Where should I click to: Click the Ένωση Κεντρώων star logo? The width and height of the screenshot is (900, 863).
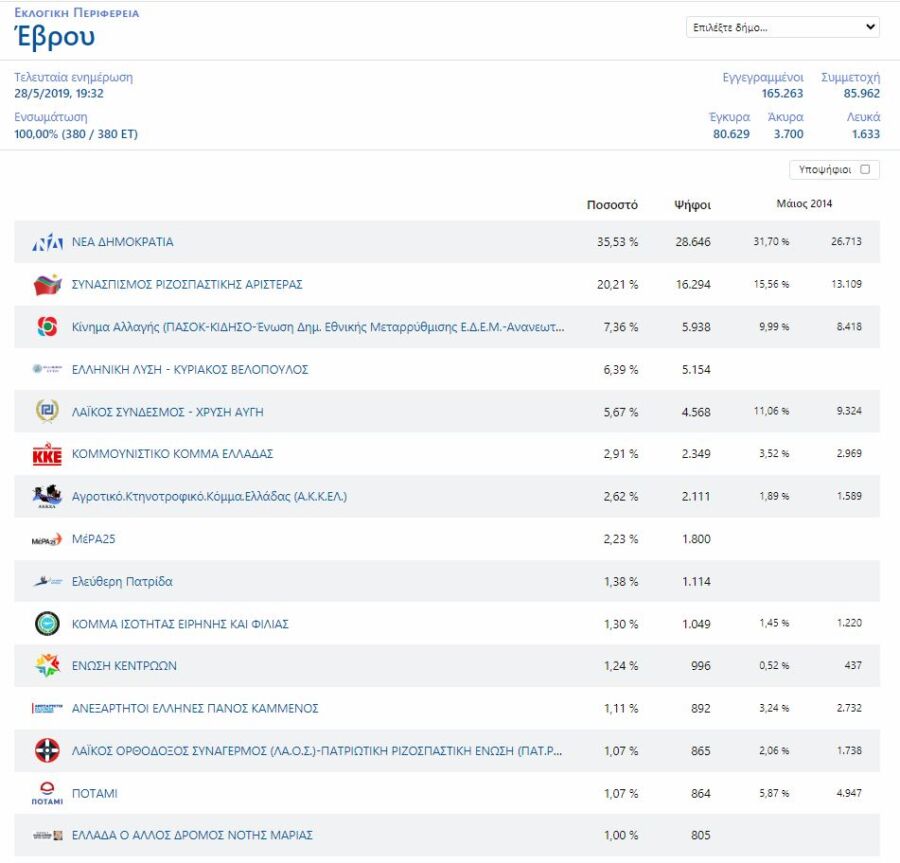47,666
